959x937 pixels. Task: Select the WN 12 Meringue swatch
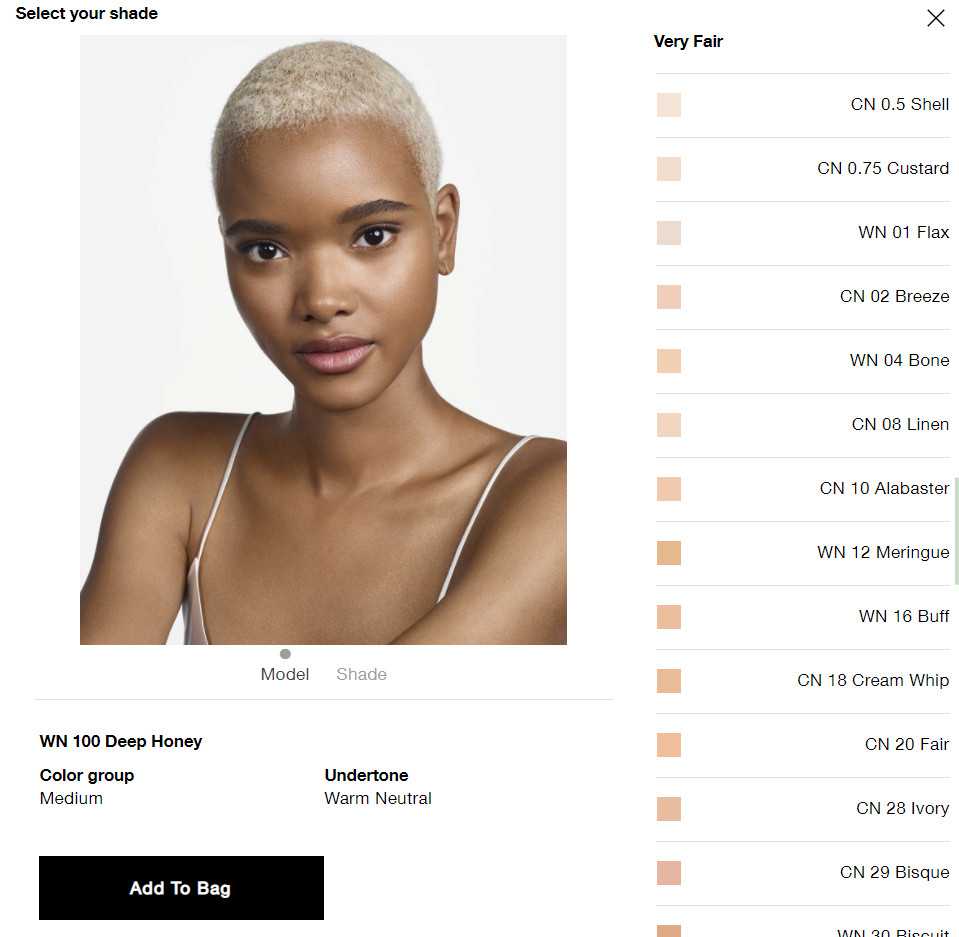click(668, 553)
